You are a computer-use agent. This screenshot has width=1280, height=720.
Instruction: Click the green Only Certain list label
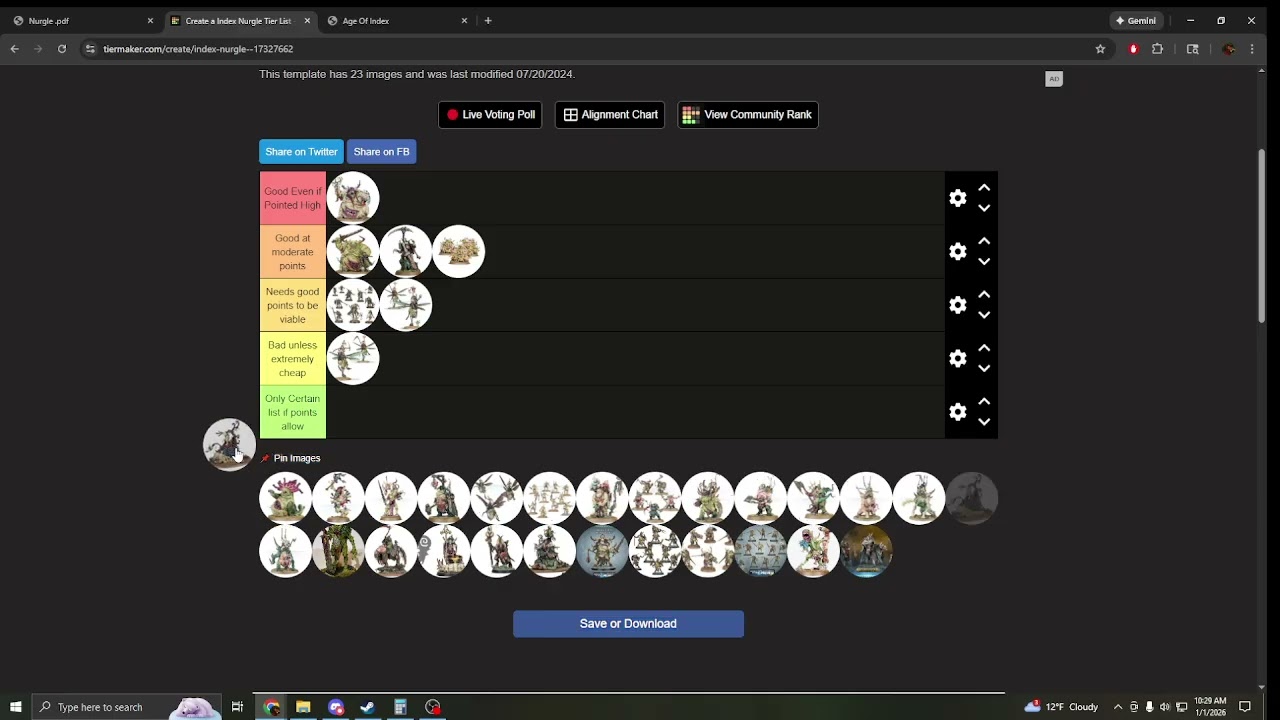(x=293, y=412)
